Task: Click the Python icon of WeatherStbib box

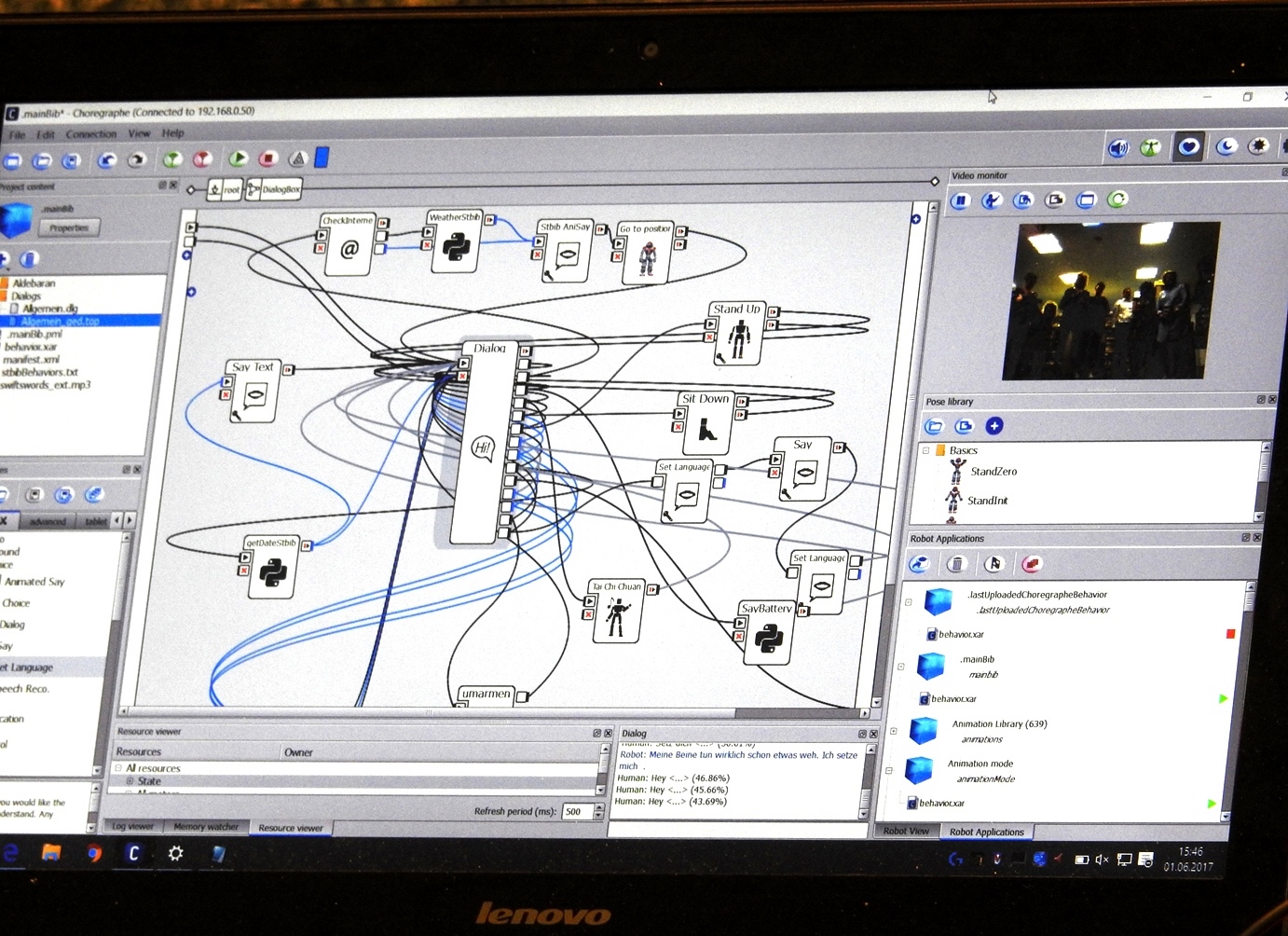Action: [456, 248]
